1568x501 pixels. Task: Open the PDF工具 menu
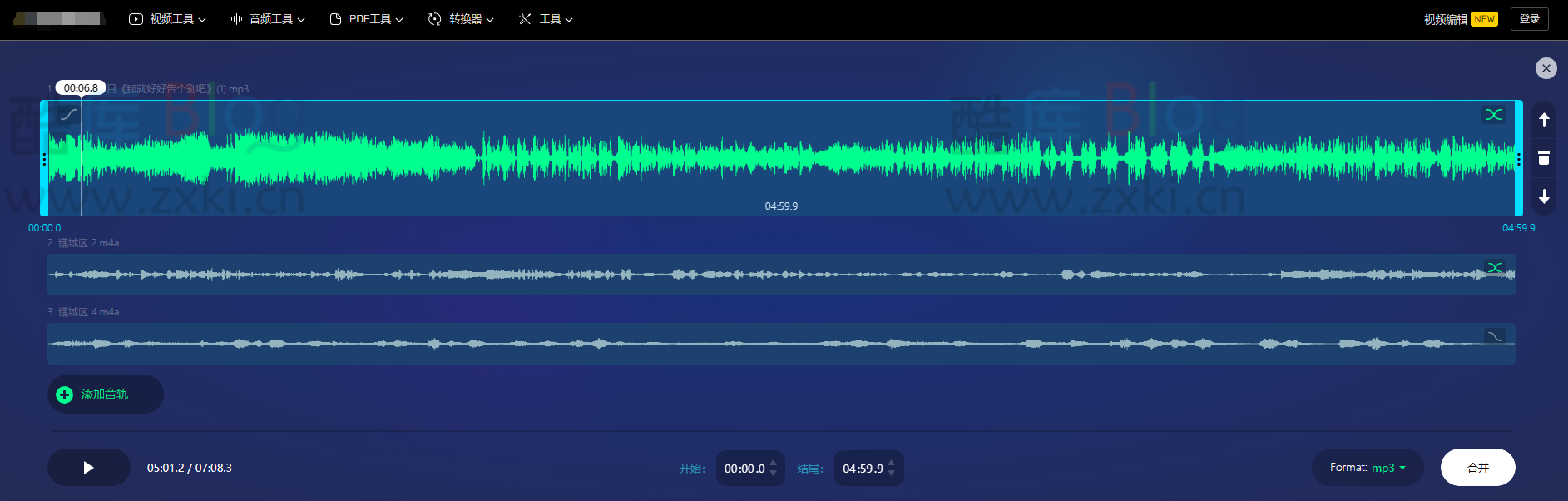[367, 19]
